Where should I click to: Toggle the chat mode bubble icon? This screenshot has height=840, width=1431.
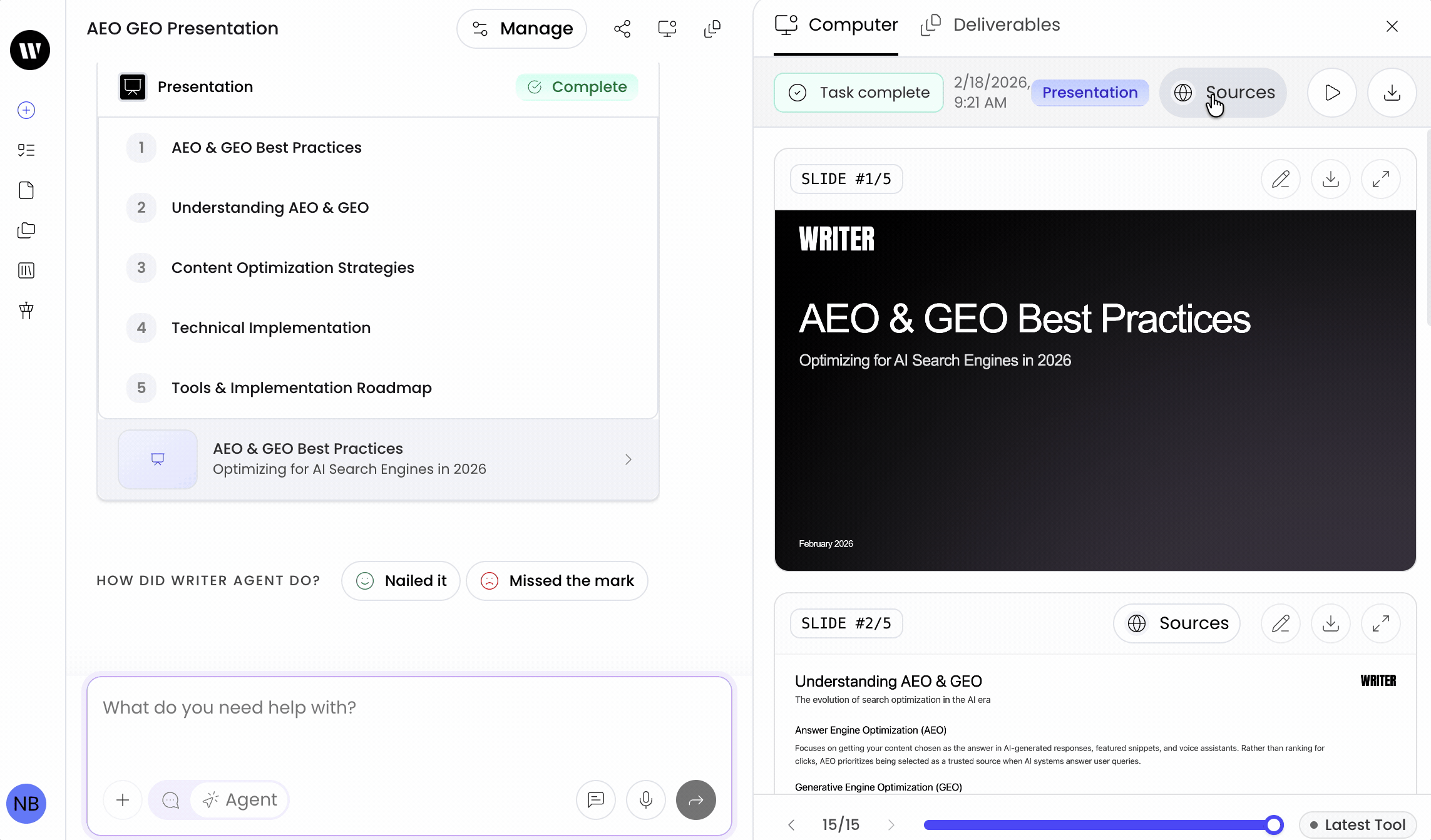pyautogui.click(x=170, y=799)
